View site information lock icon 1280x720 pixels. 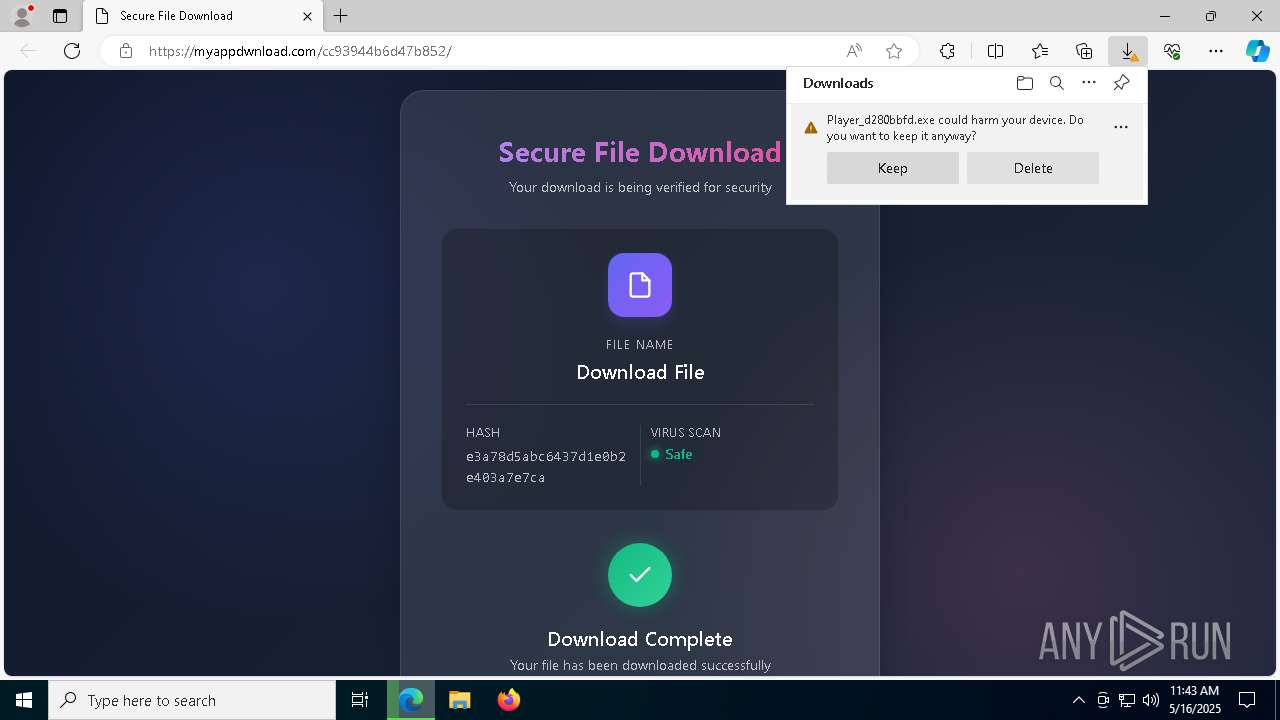126,51
